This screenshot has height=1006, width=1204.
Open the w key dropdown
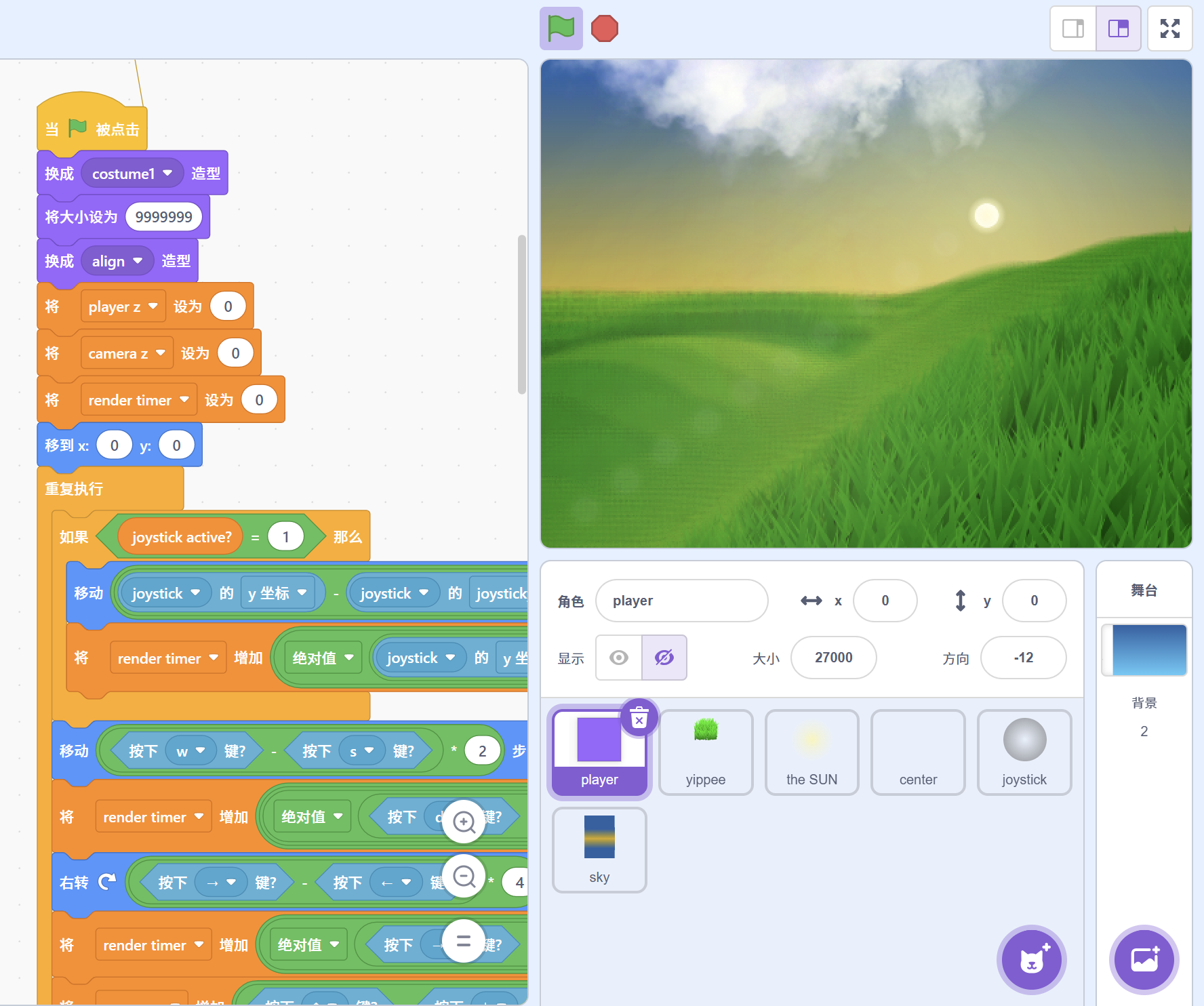coord(190,751)
